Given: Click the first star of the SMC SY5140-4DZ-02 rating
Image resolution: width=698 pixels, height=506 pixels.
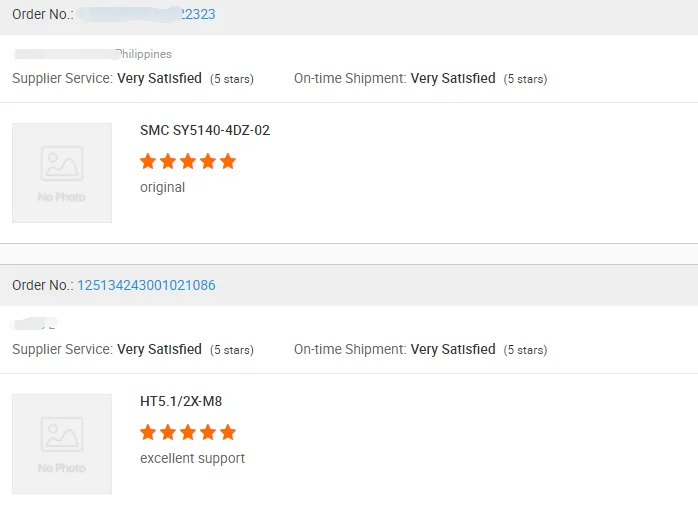Looking at the screenshot, I should [148, 161].
